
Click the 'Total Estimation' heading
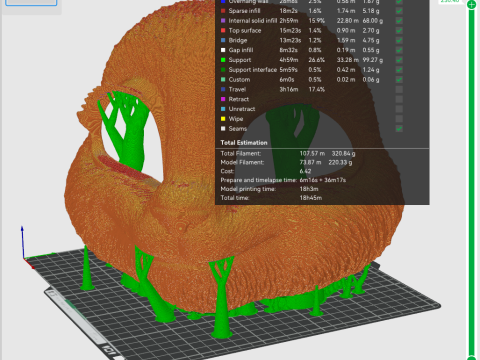[244, 143]
